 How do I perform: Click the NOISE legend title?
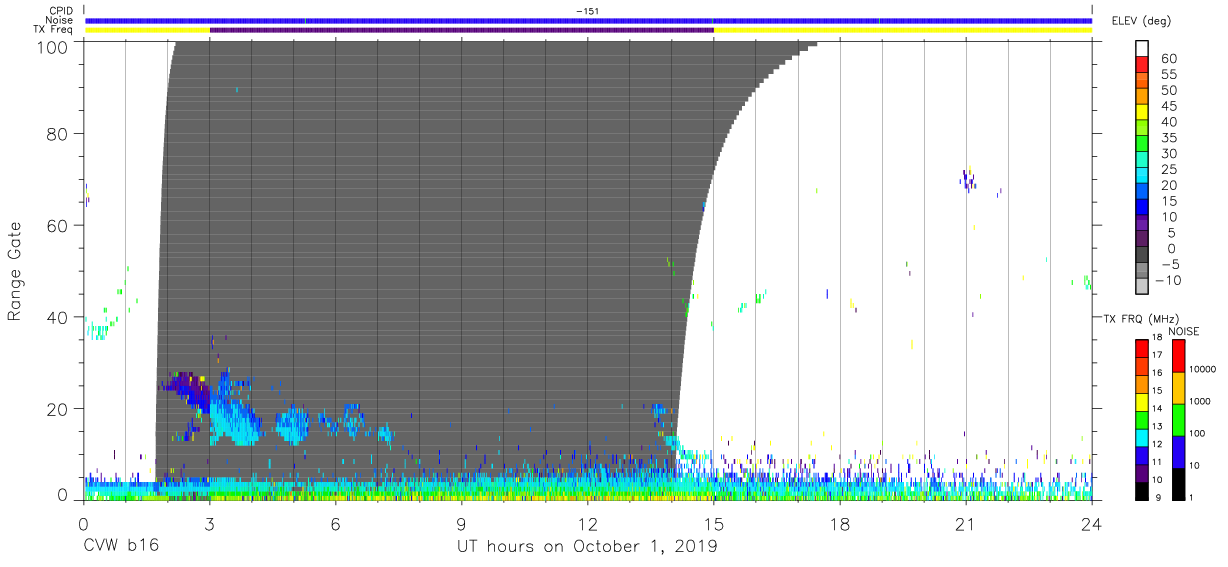[x=1183, y=331]
